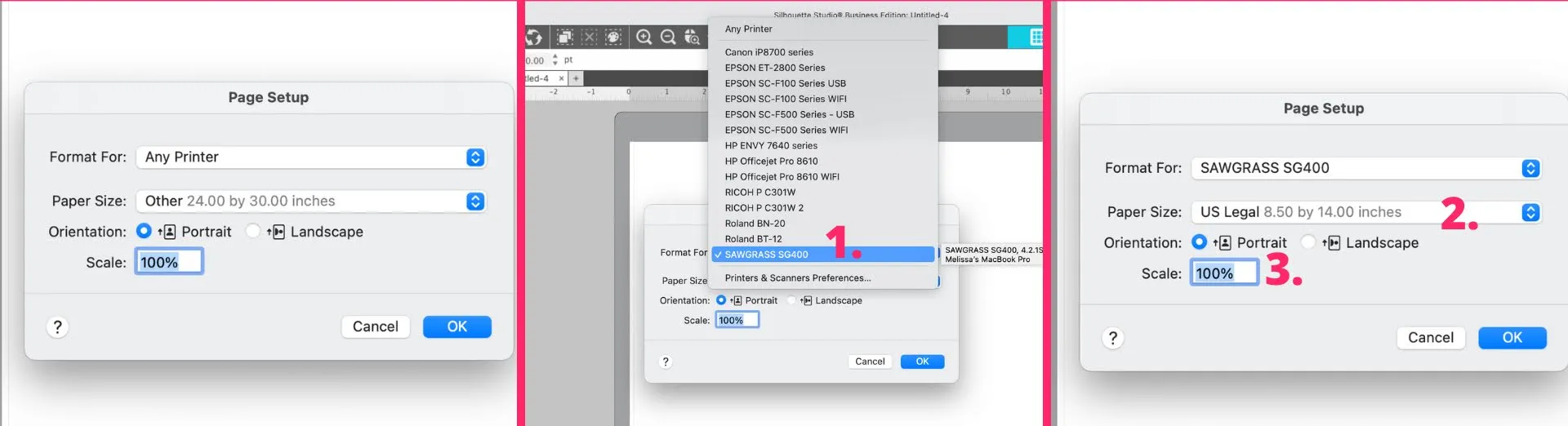The image size is (1568, 426).
Task: Click Cancel in the Any Printer dialog
Action: (376, 326)
